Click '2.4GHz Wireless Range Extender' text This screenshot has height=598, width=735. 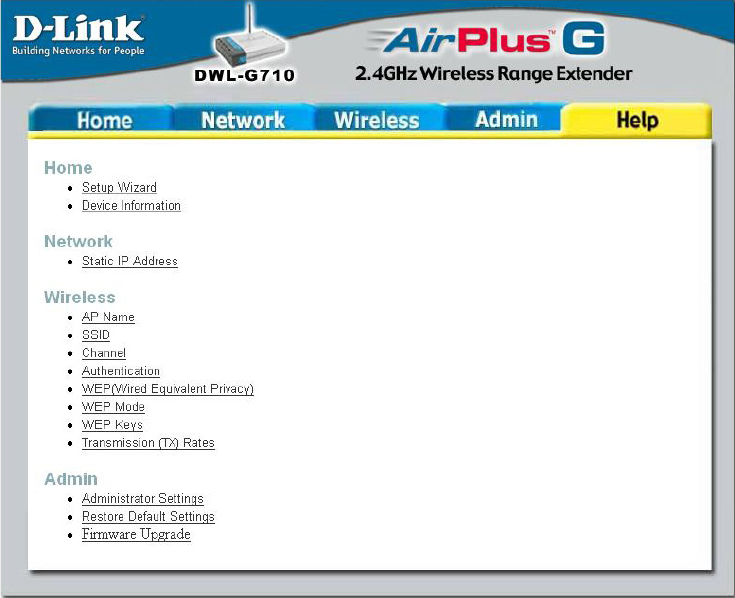coord(493,74)
